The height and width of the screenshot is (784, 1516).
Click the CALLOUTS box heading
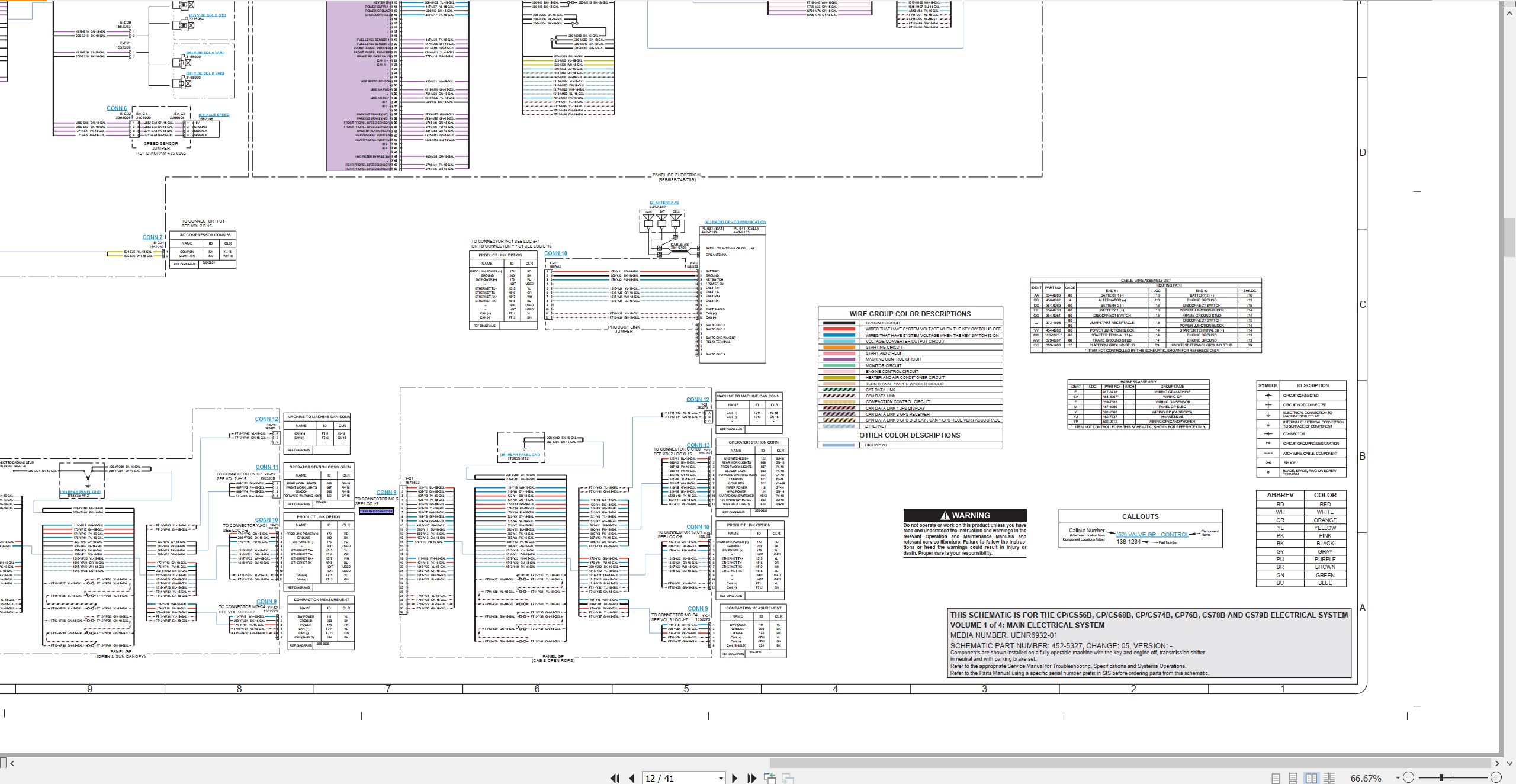click(1140, 516)
